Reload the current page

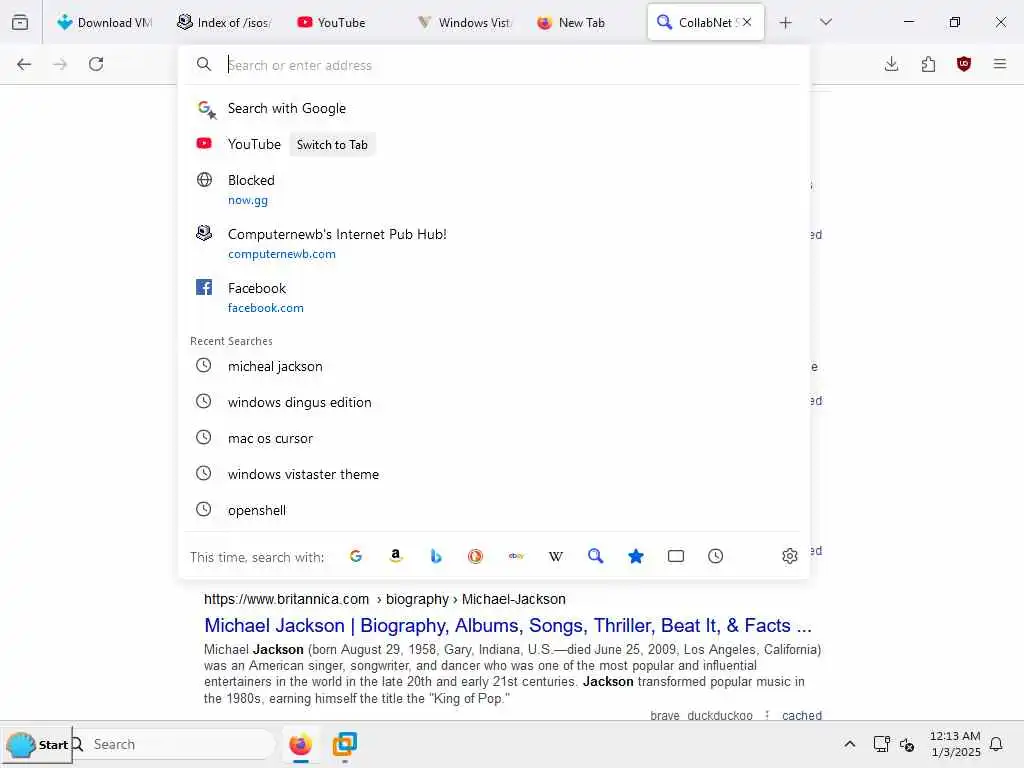(x=96, y=64)
